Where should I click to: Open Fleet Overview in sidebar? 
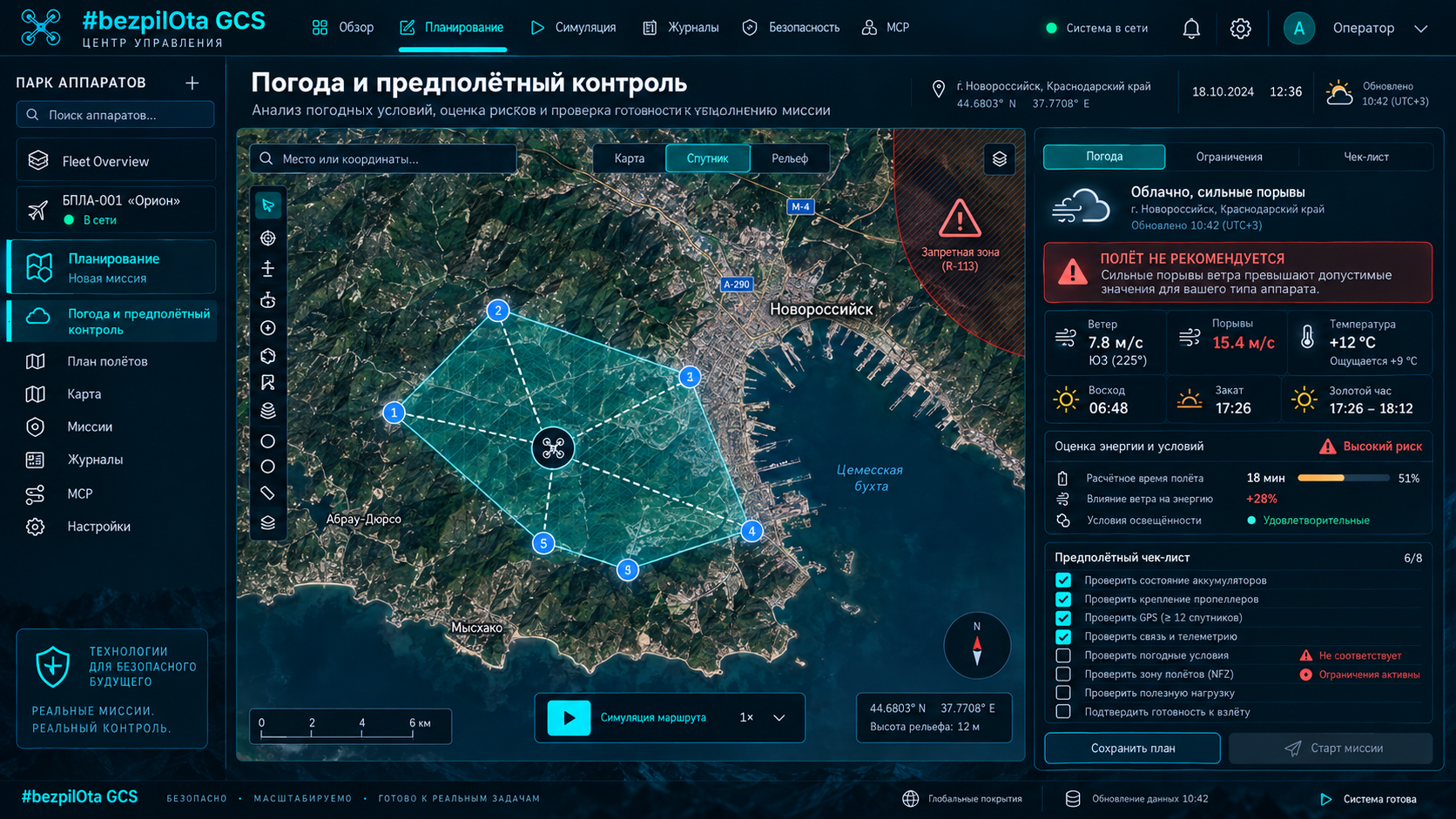coord(116,161)
